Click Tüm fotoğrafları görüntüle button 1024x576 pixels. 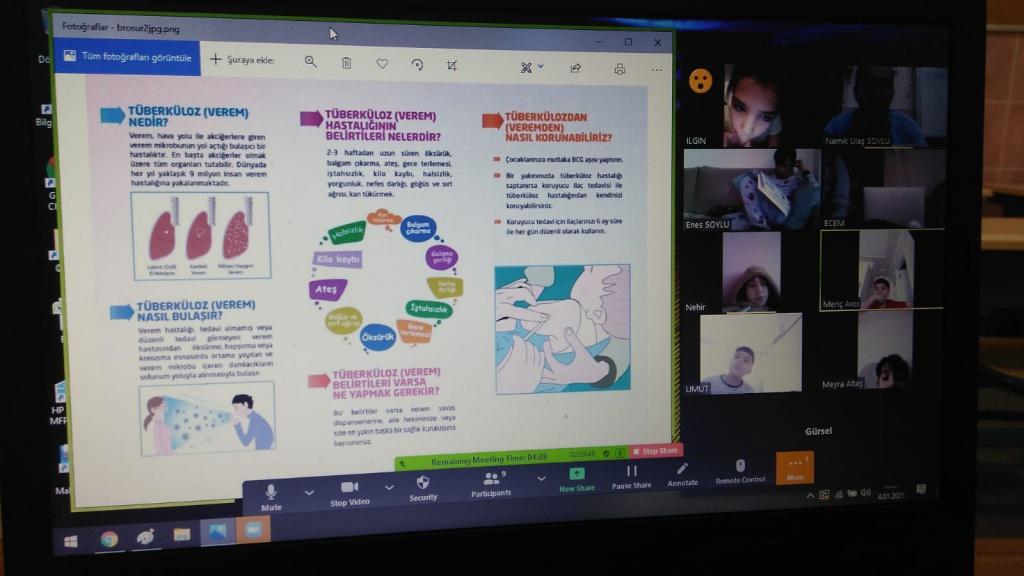pos(128,57)
